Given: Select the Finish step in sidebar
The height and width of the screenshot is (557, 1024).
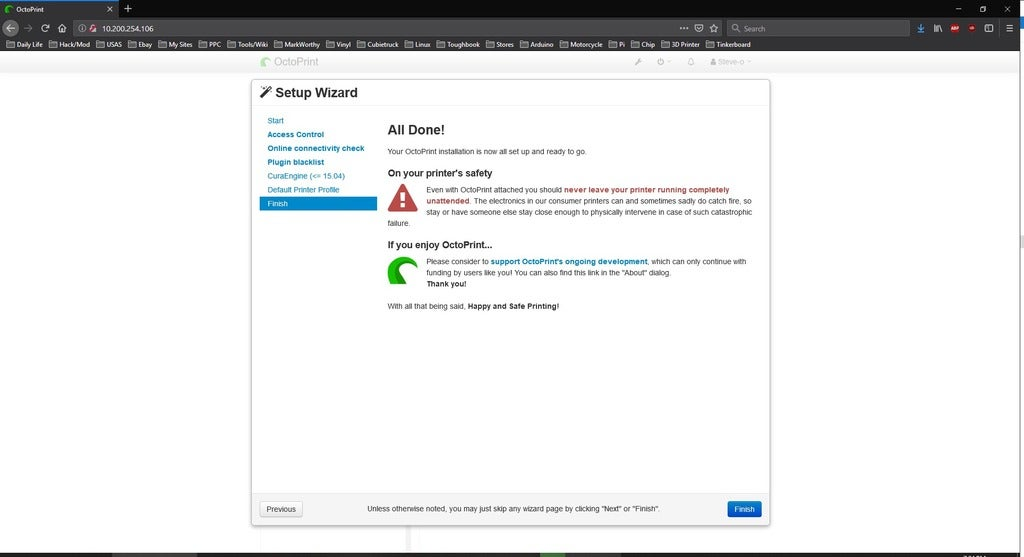Looking at the screenshot, I should pos(318,204).
